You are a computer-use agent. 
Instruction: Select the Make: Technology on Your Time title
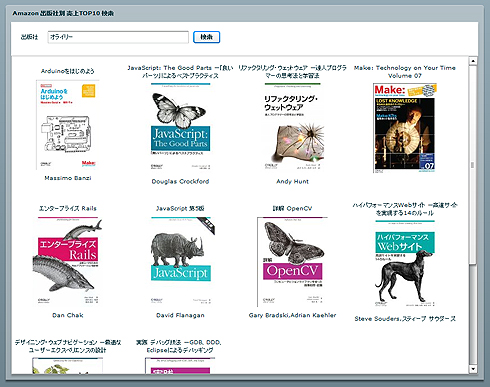(x=405, y=72)
